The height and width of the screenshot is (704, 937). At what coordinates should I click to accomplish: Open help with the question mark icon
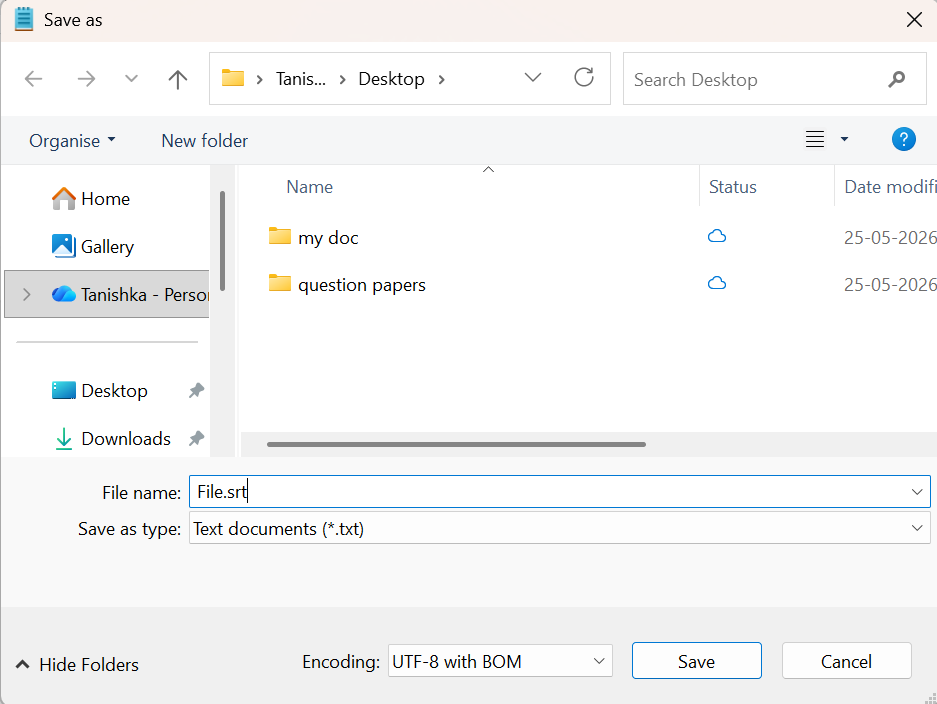coord(904,139)
